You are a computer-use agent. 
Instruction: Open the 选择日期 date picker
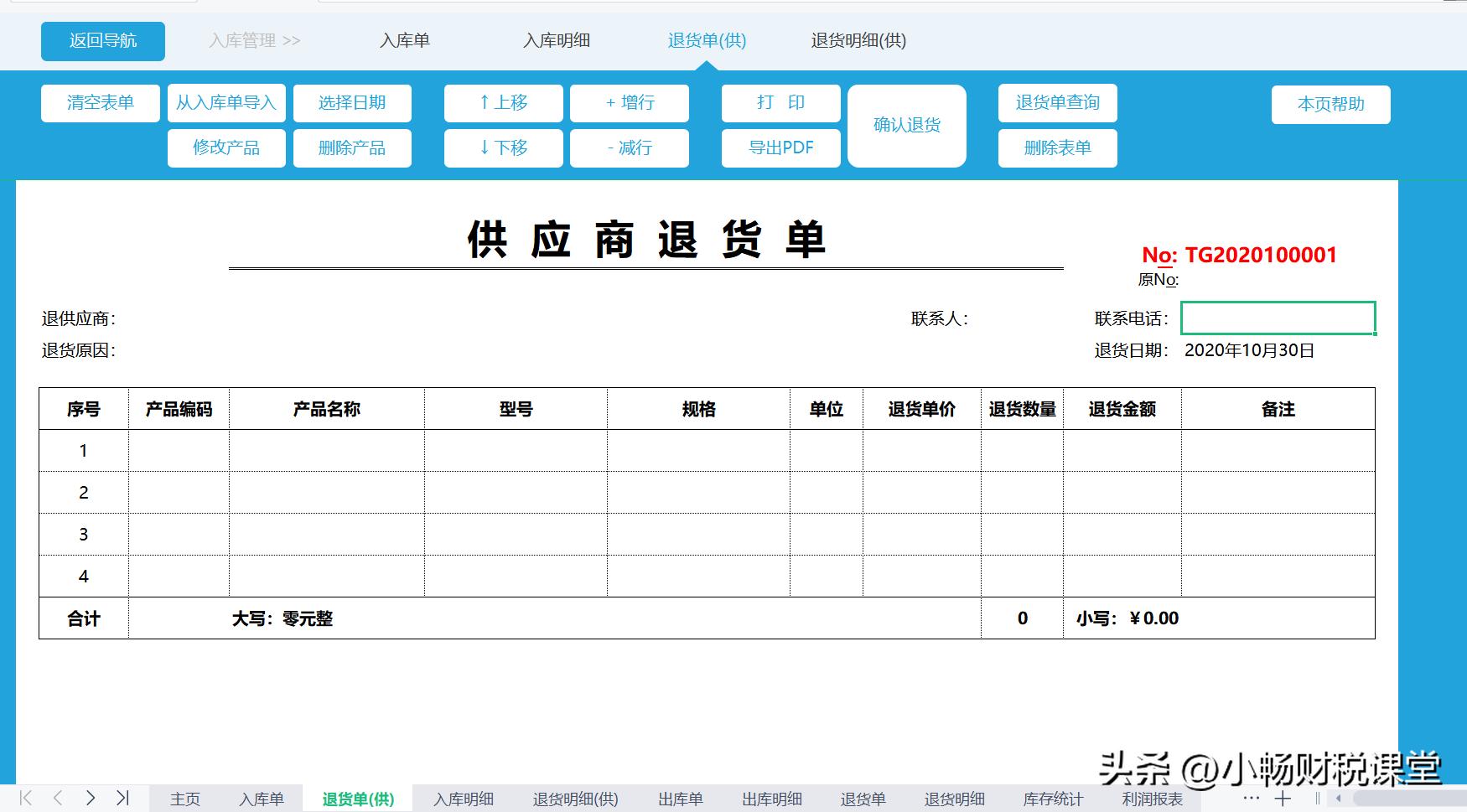pyautogui.click(x=352, y=103)
